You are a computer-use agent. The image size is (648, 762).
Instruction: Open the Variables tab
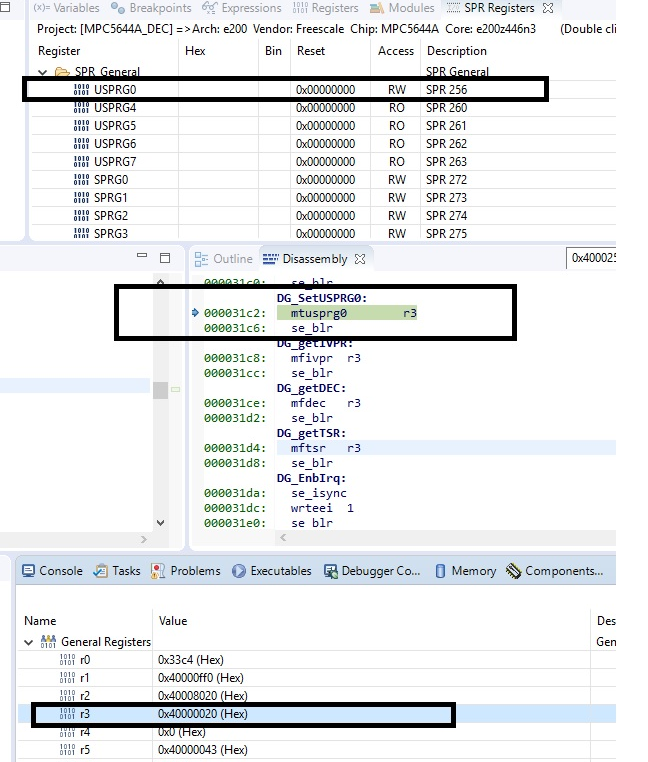[66, 8]
